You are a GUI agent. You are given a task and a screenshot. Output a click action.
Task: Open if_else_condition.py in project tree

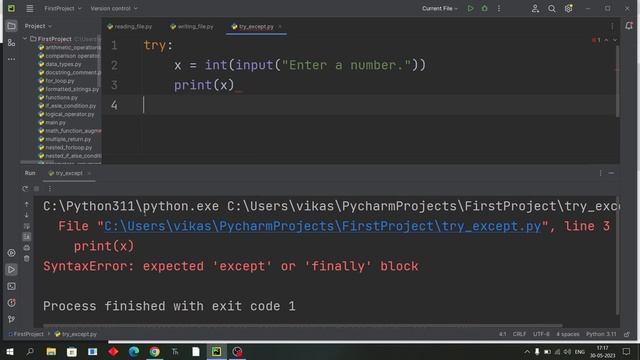(x=67, y=106)
